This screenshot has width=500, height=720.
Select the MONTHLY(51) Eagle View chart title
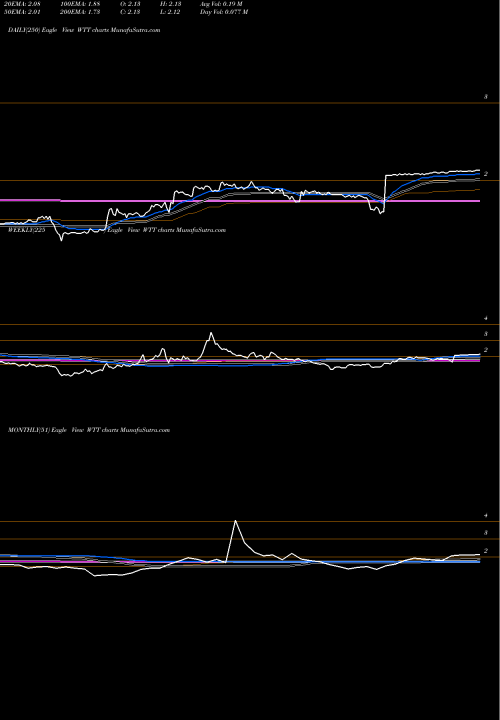[89, 430]
